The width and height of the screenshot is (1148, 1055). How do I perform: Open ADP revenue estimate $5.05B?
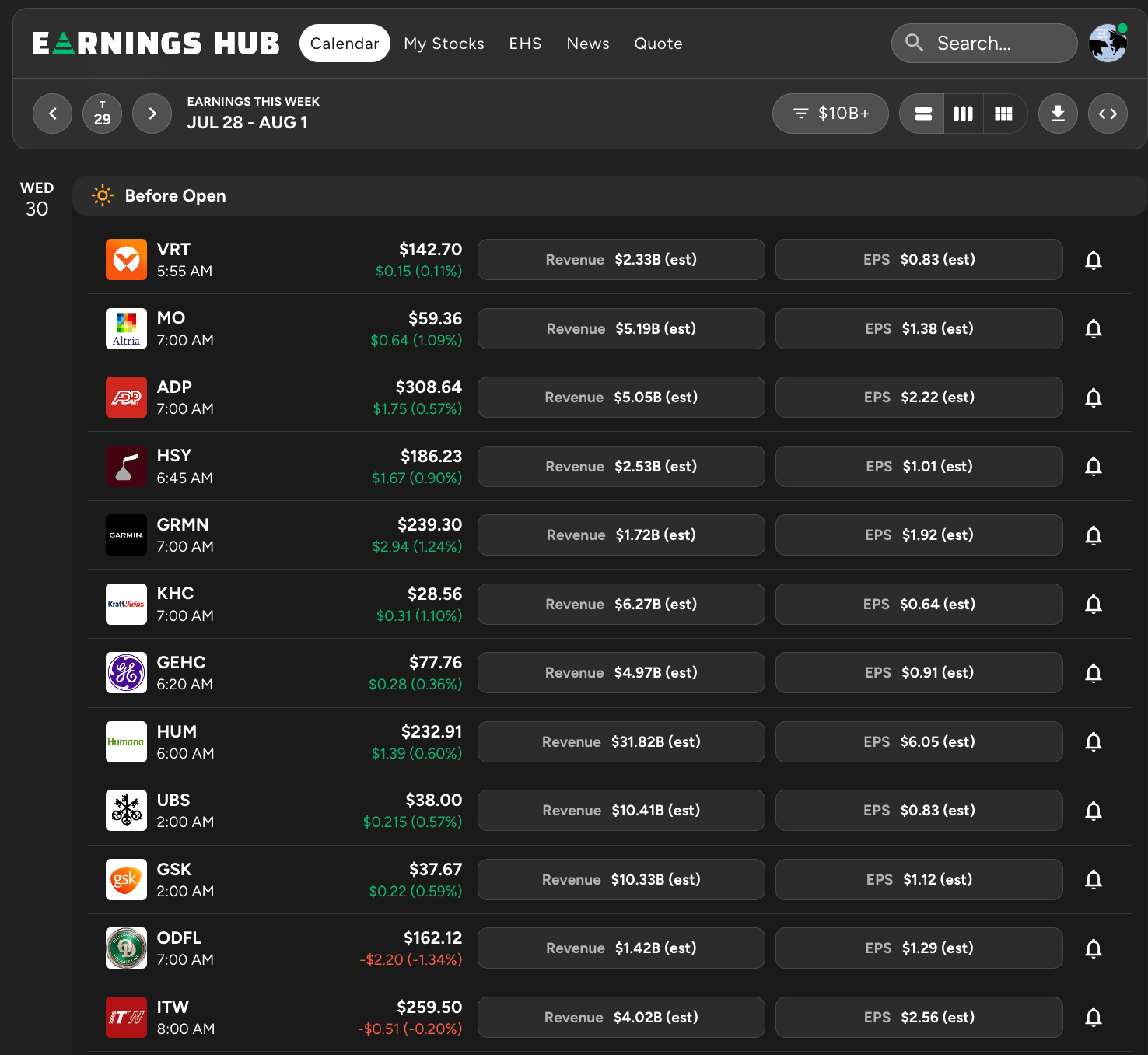(621, 397)
